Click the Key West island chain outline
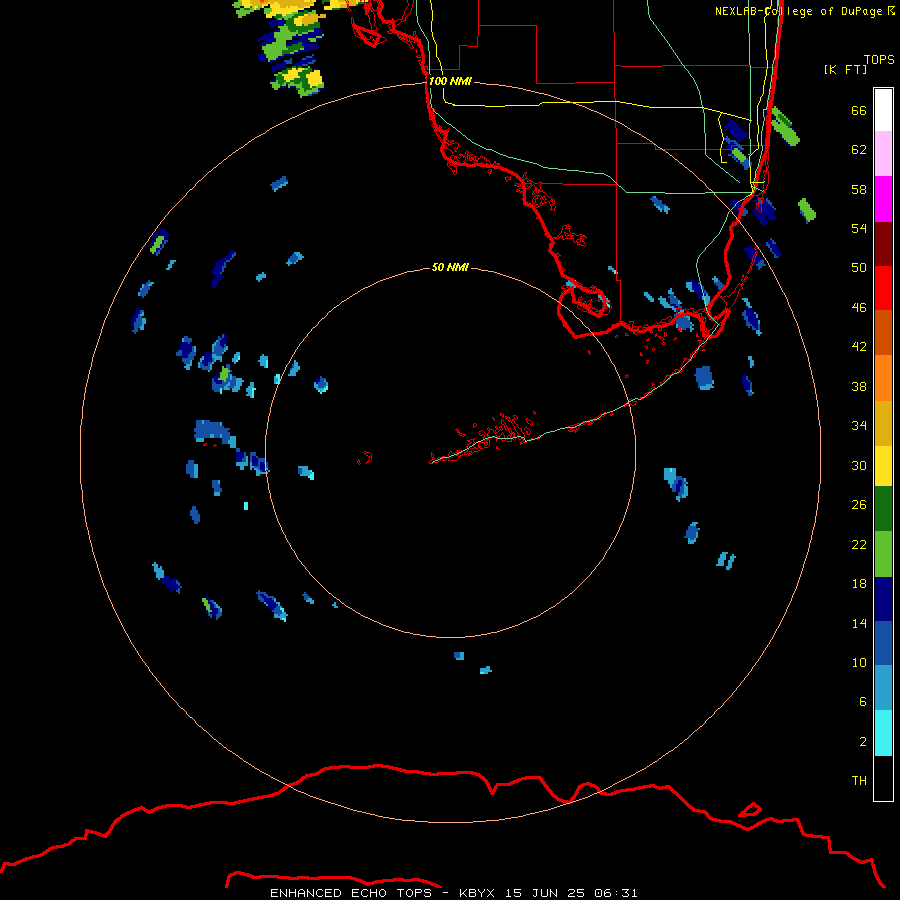The height and width of the screenshot is (900, 900). [x=482, y=436]
